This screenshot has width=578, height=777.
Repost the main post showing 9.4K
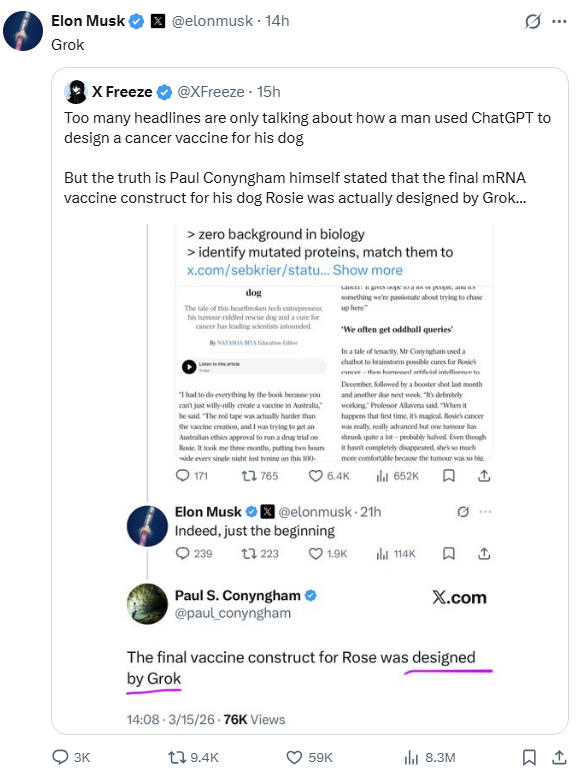194,757
